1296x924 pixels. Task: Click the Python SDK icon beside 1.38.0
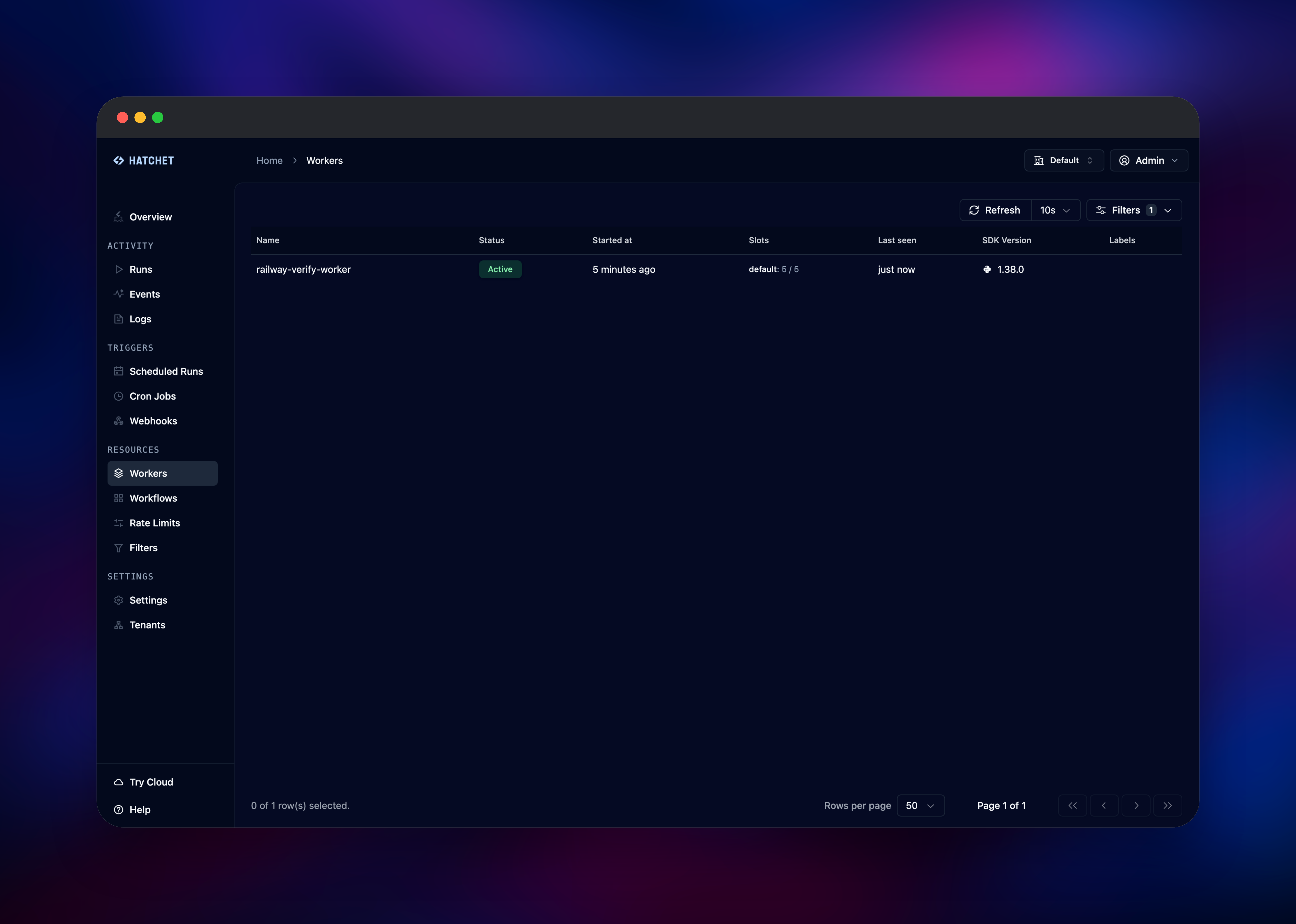click(987, 270)
